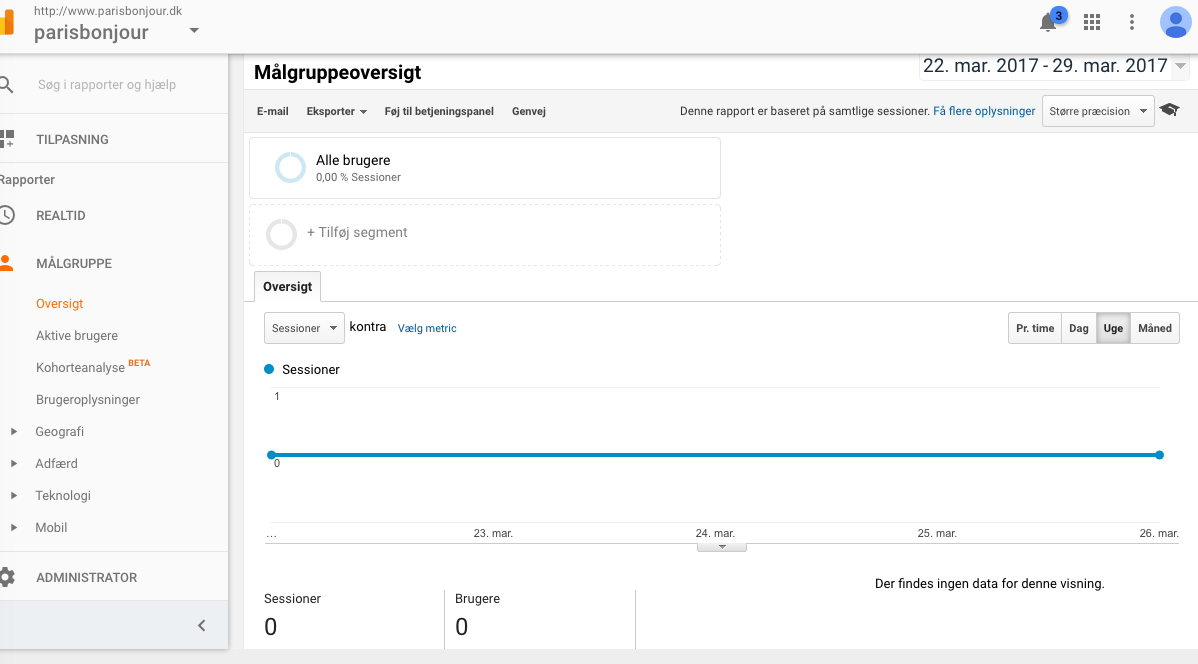
Task: Click the Tilpasning dashboard icon
Action: [x=7, y=139]
